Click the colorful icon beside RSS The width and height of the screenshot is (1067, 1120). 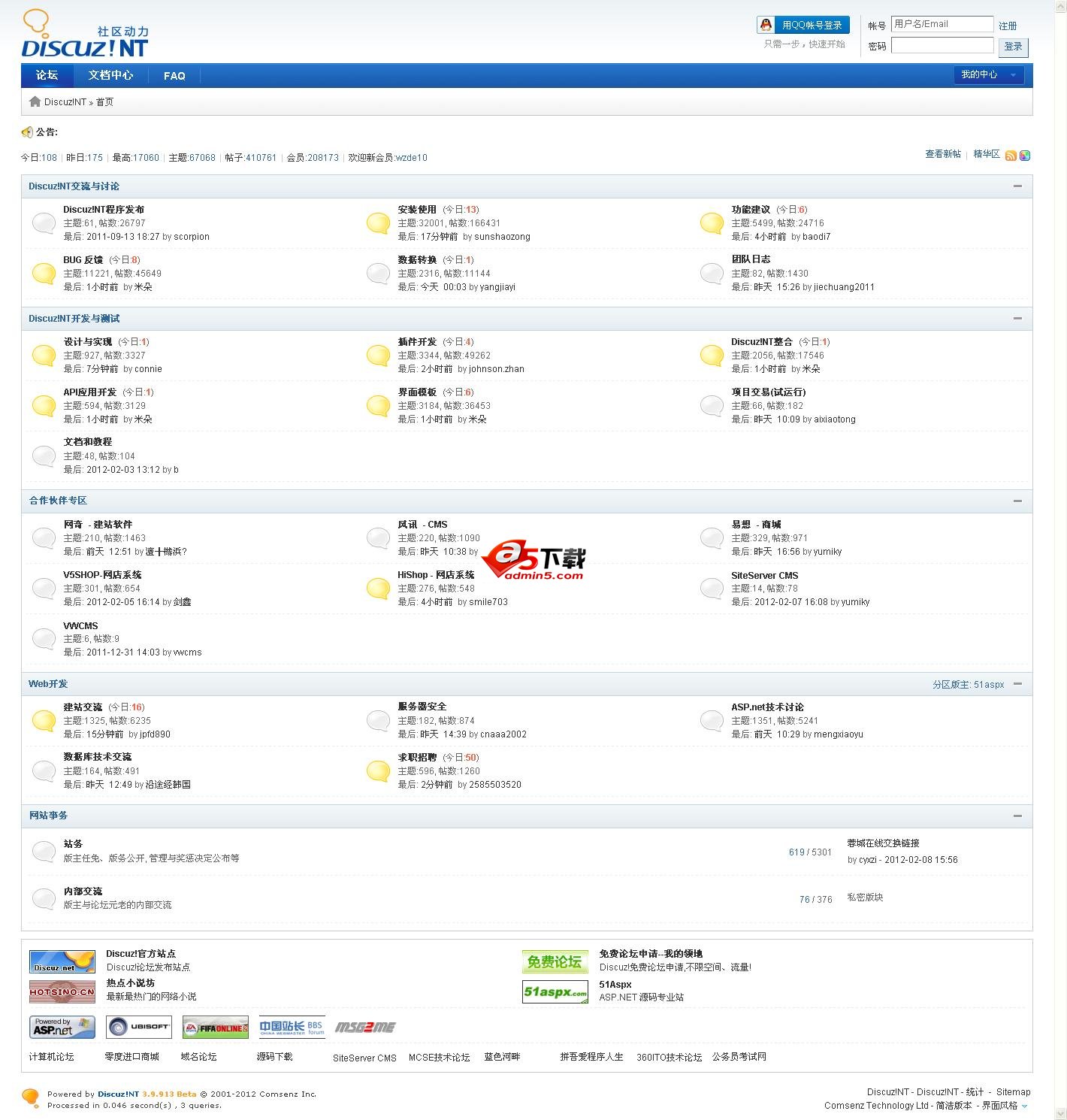1025,156
